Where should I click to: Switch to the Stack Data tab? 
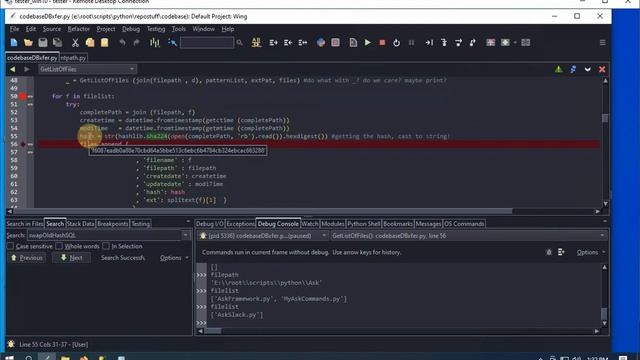(80, 224)
